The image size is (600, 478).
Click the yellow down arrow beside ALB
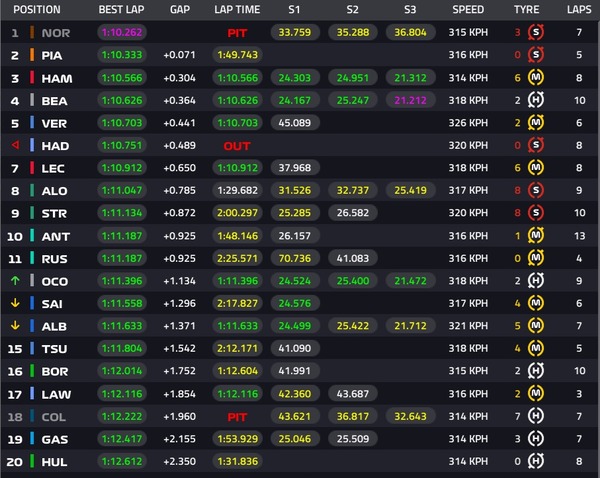pos(15,326)
